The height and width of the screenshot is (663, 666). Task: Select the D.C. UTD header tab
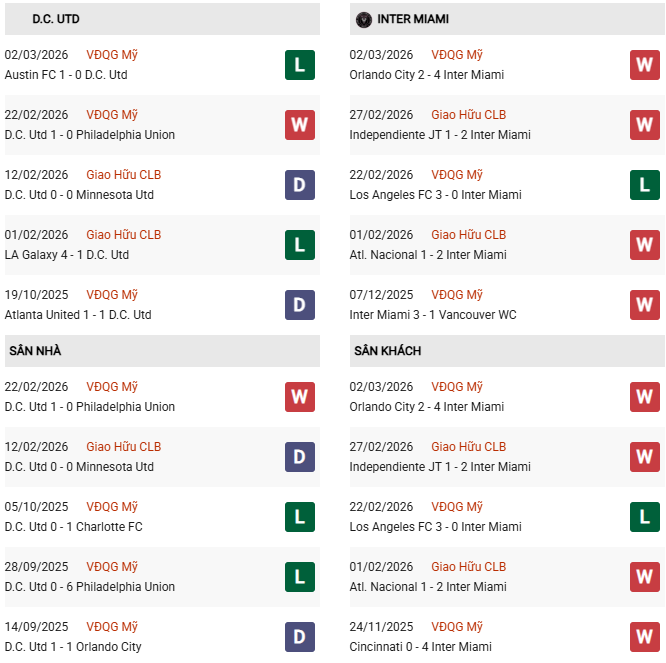56,19
